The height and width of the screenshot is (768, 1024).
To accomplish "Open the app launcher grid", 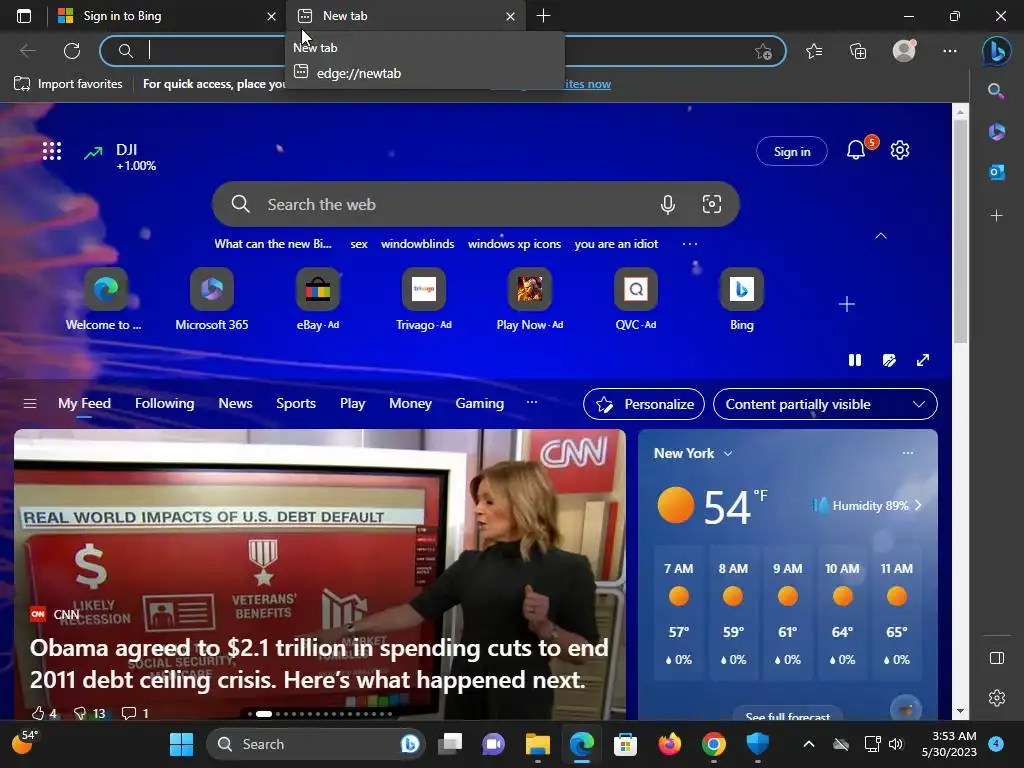I will (x=52, y=151).
